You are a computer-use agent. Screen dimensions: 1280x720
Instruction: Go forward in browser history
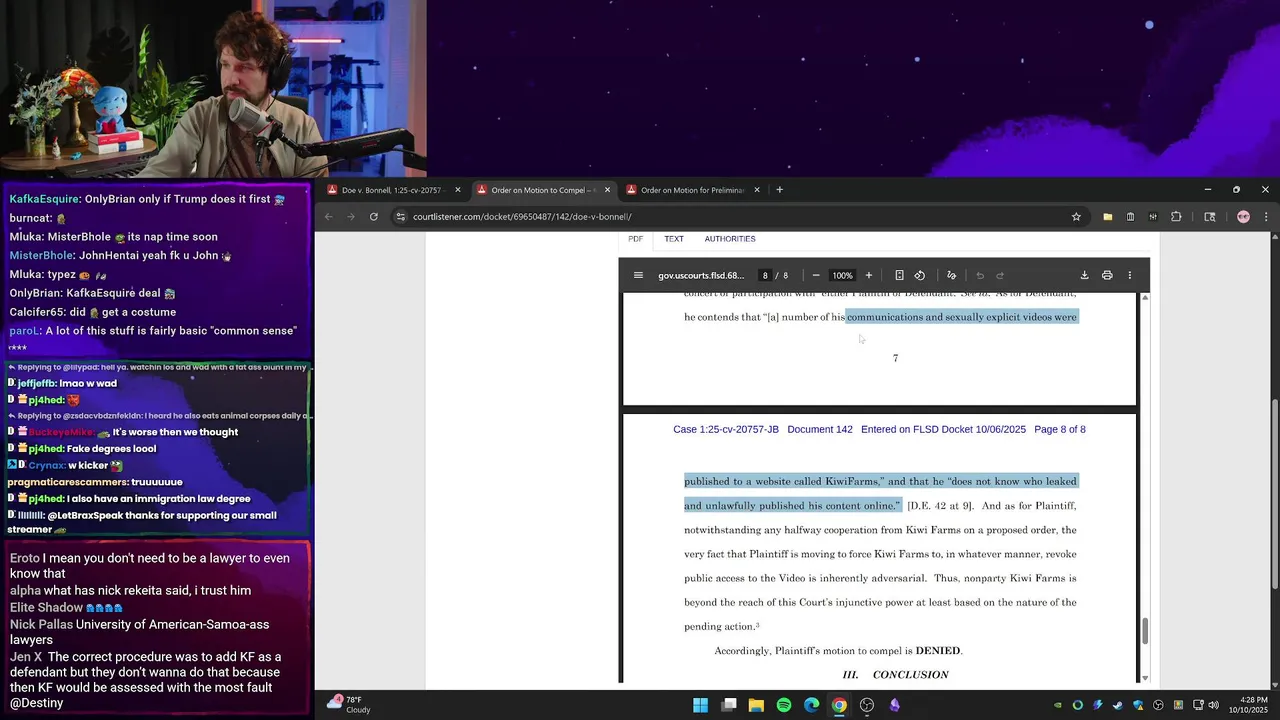click(351, 216)
